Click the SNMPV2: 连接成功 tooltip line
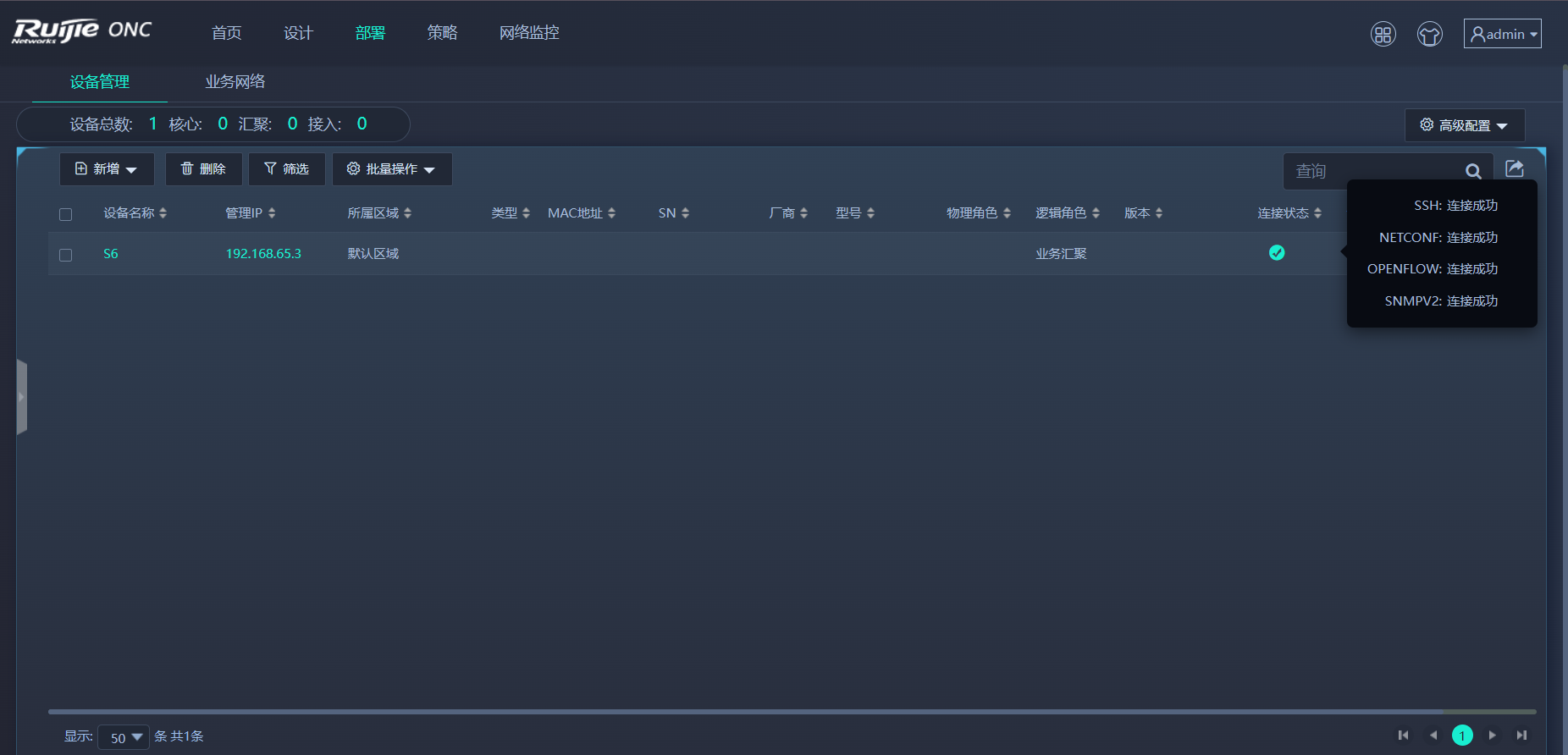Viewport: 1568px width, 755px height. coord(1441,301)
